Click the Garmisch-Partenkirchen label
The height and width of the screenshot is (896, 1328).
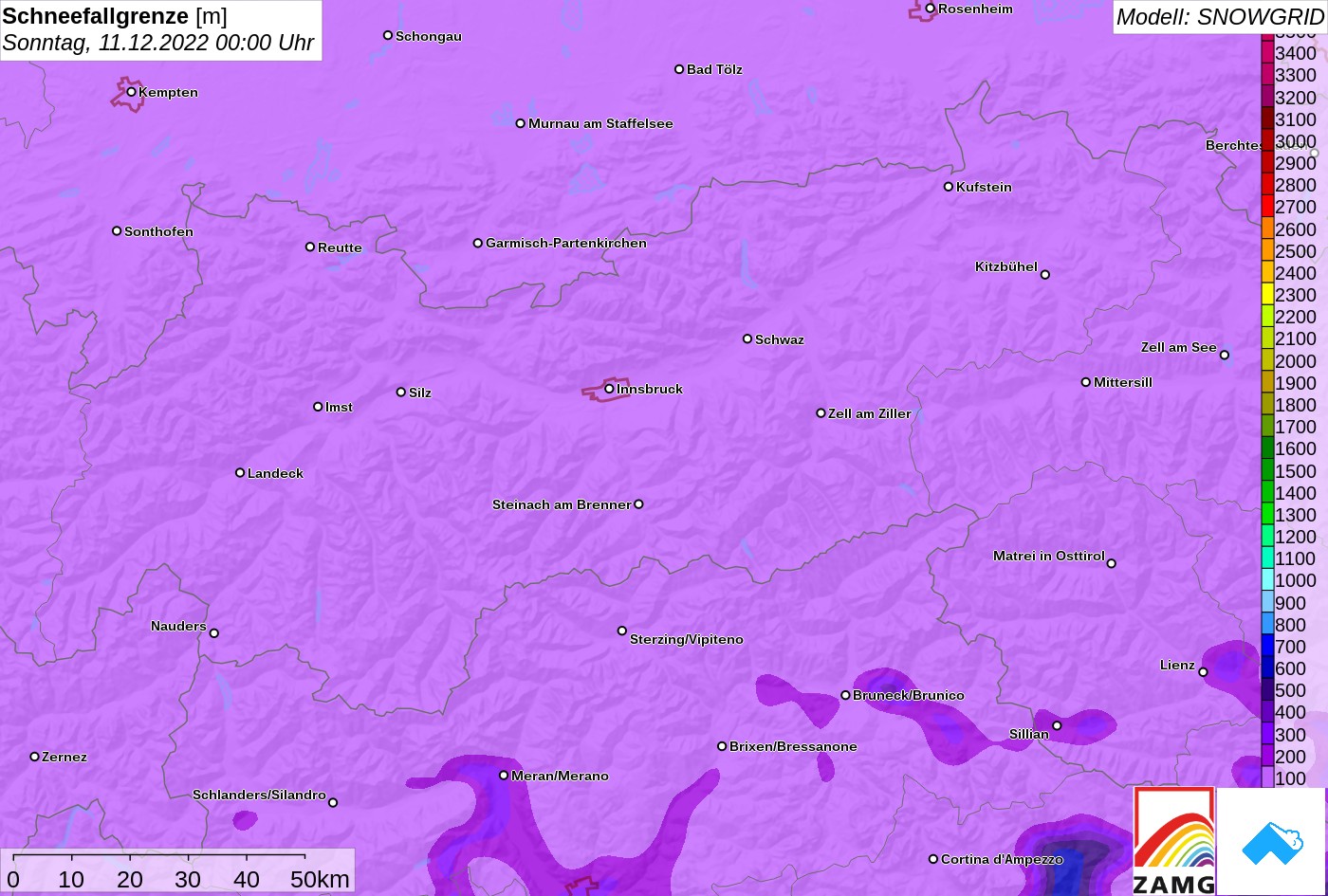(566, 243)
